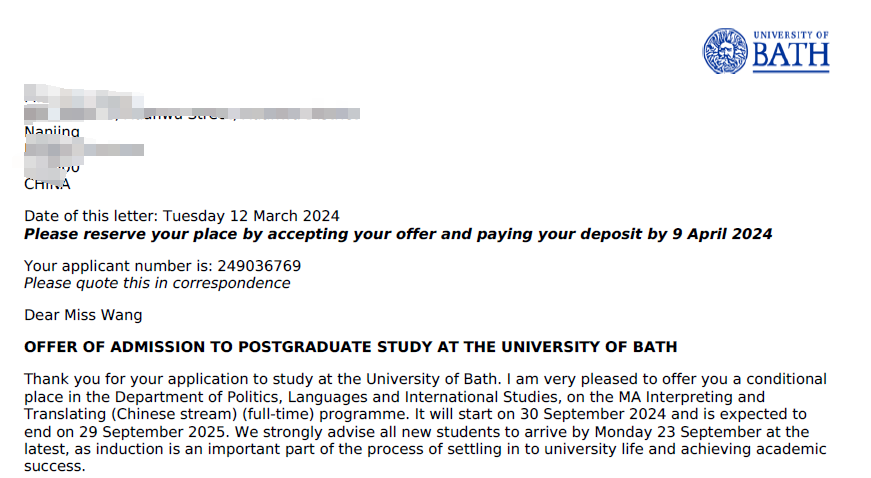
Task: Click the '30 September 2024' start date
Action: [x=593, y=414]
